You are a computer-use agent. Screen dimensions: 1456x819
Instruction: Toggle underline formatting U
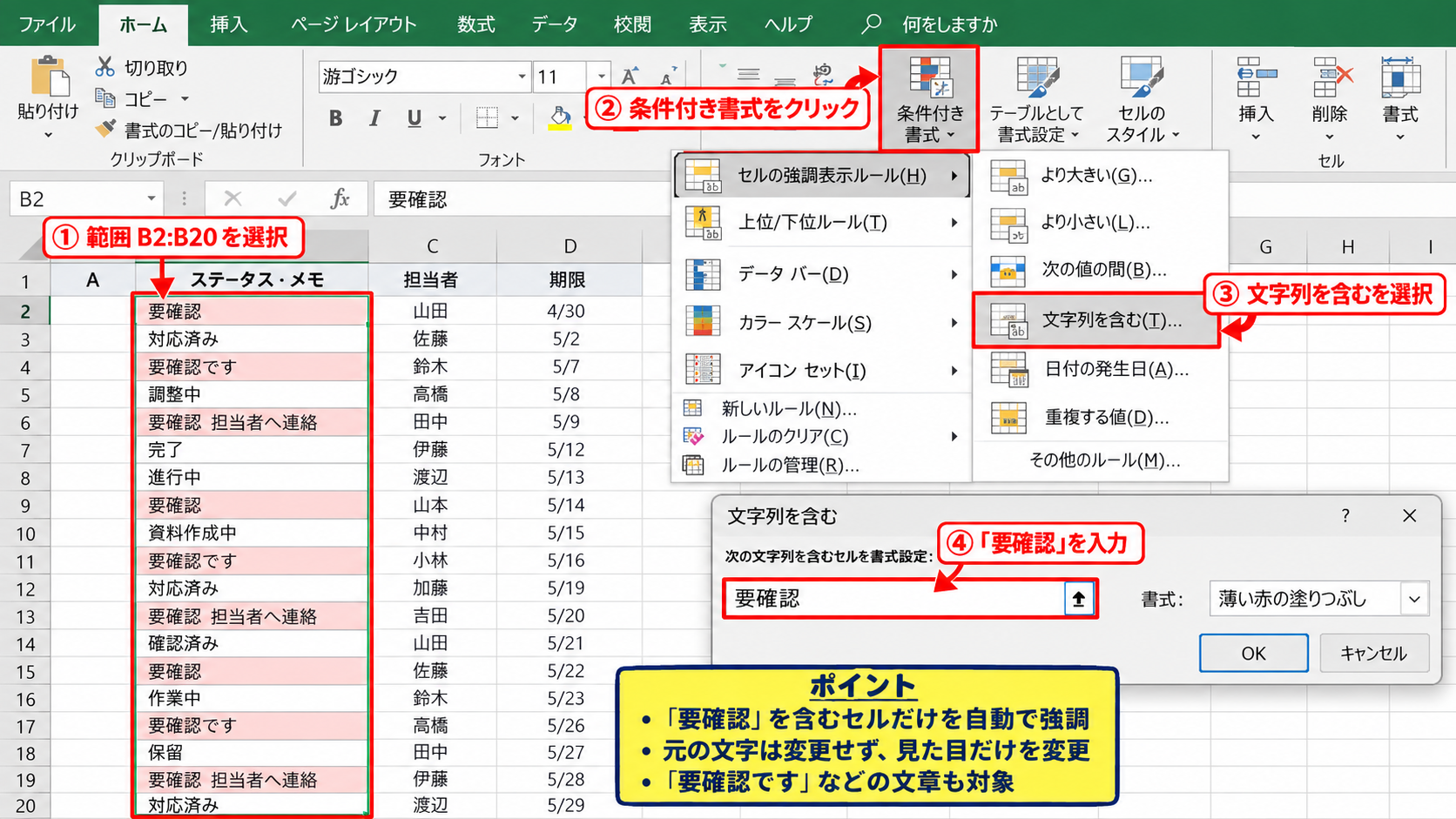414,118
